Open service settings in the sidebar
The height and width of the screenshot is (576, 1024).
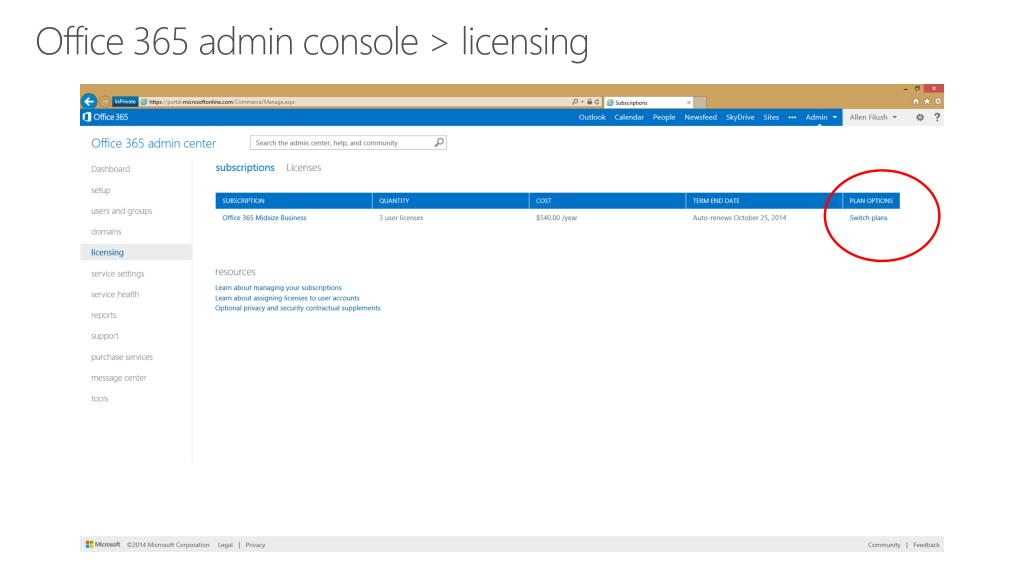[118, 274]
